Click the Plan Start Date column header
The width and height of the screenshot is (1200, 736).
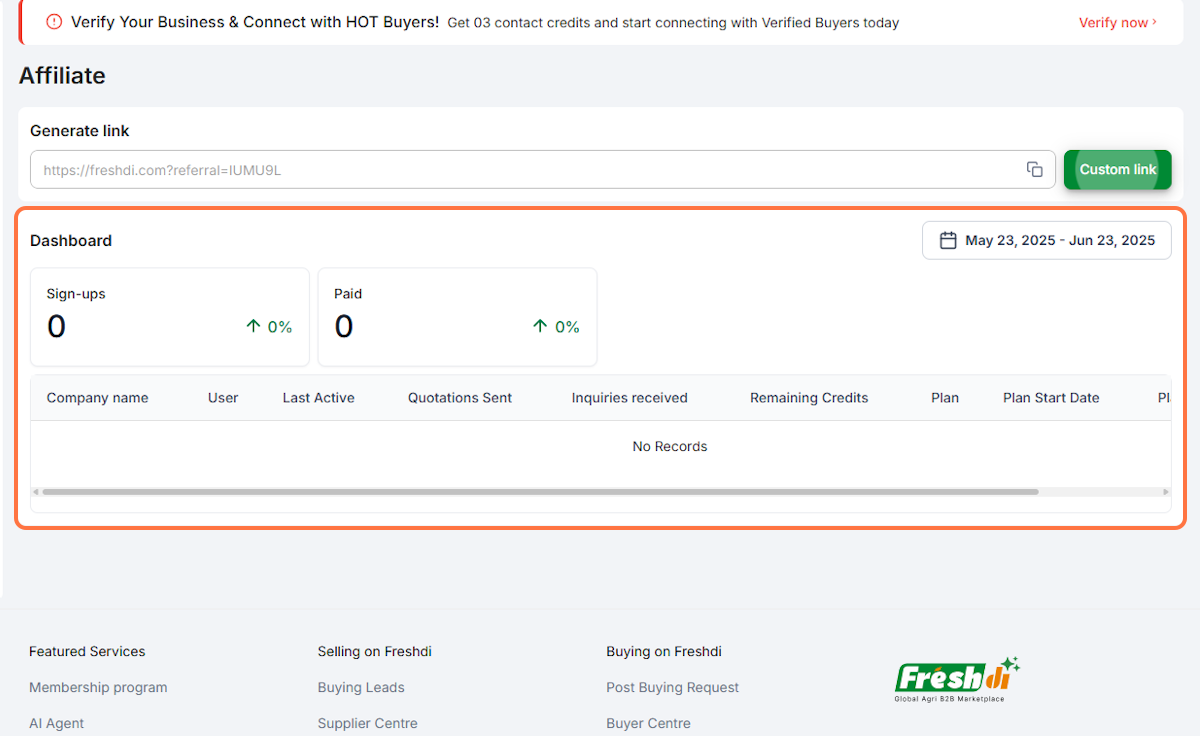pyautogui.click(x=1051, y=398)
